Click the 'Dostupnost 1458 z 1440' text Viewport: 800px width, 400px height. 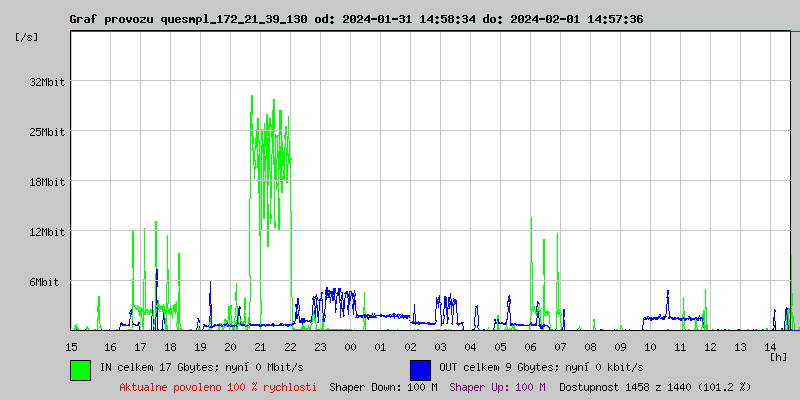(654, 386)
